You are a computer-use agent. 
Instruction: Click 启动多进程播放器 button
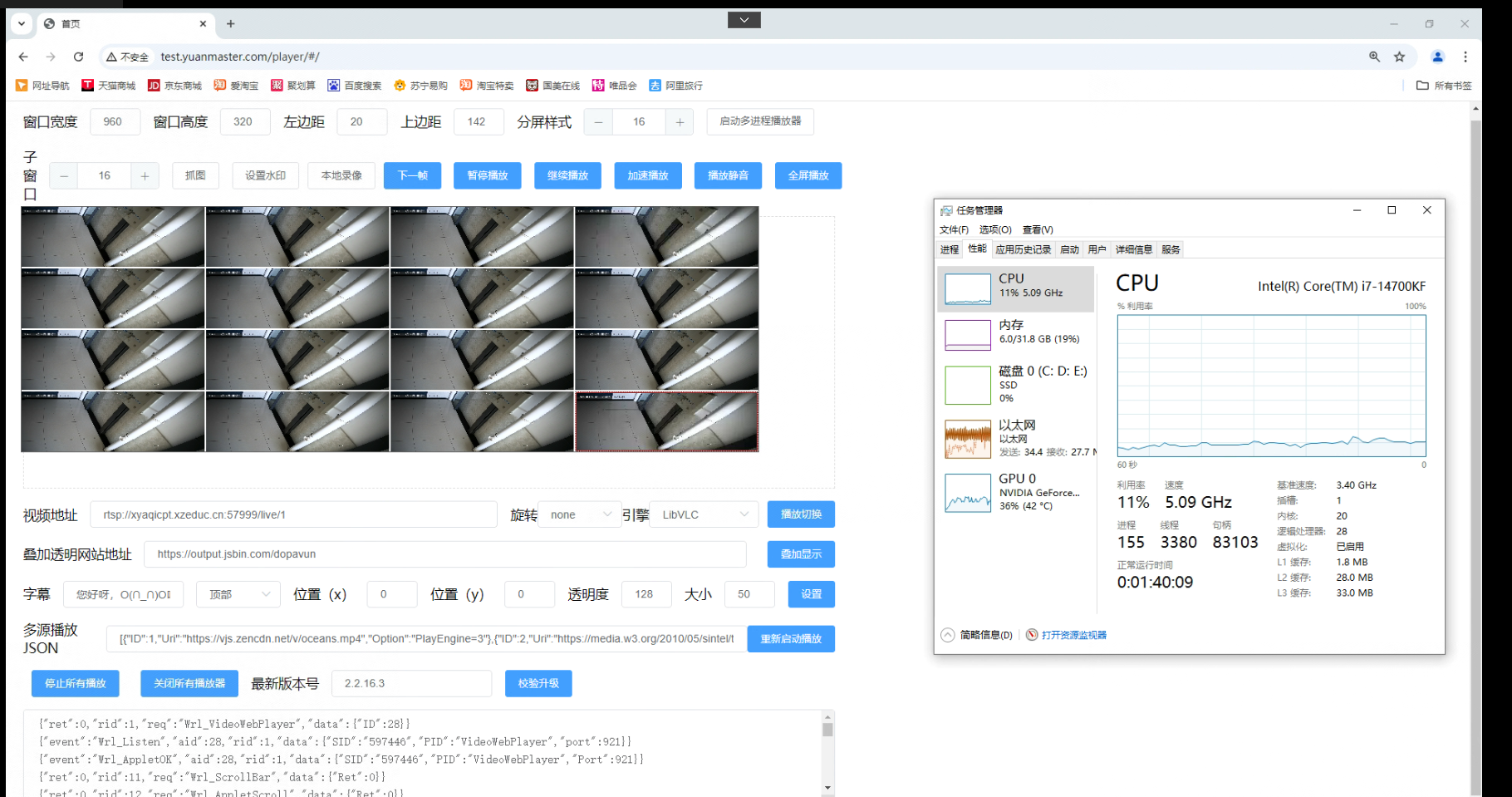coord(760,121)
